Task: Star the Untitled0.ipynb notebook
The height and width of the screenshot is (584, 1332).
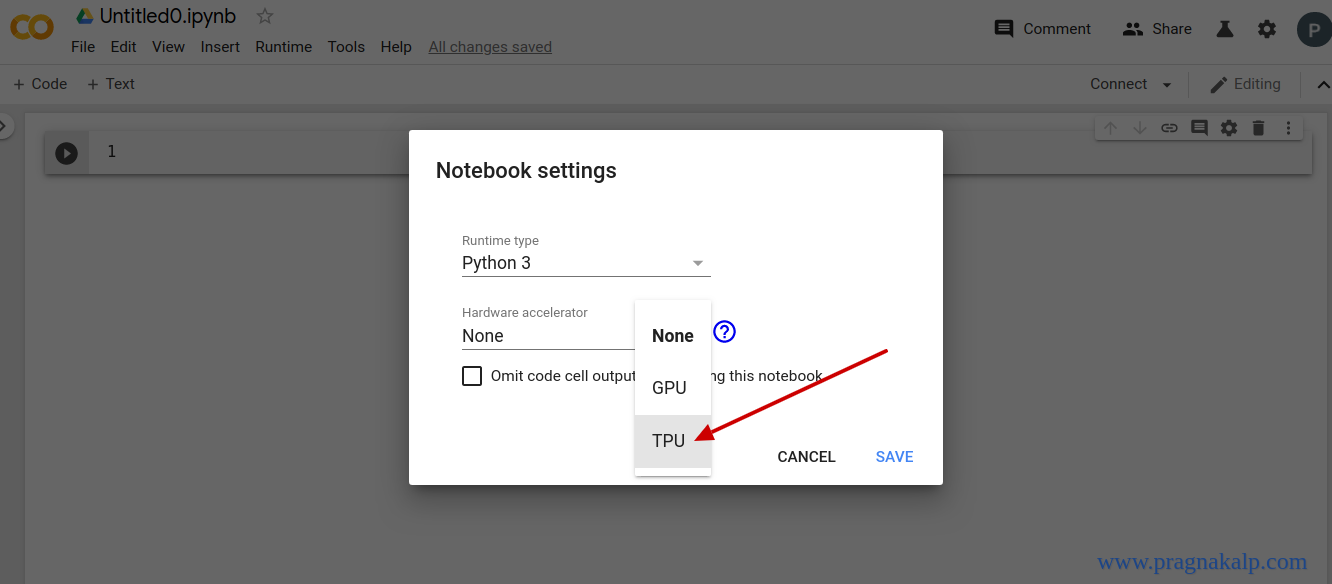Action: pyautogui.click(x=263, y=15)
